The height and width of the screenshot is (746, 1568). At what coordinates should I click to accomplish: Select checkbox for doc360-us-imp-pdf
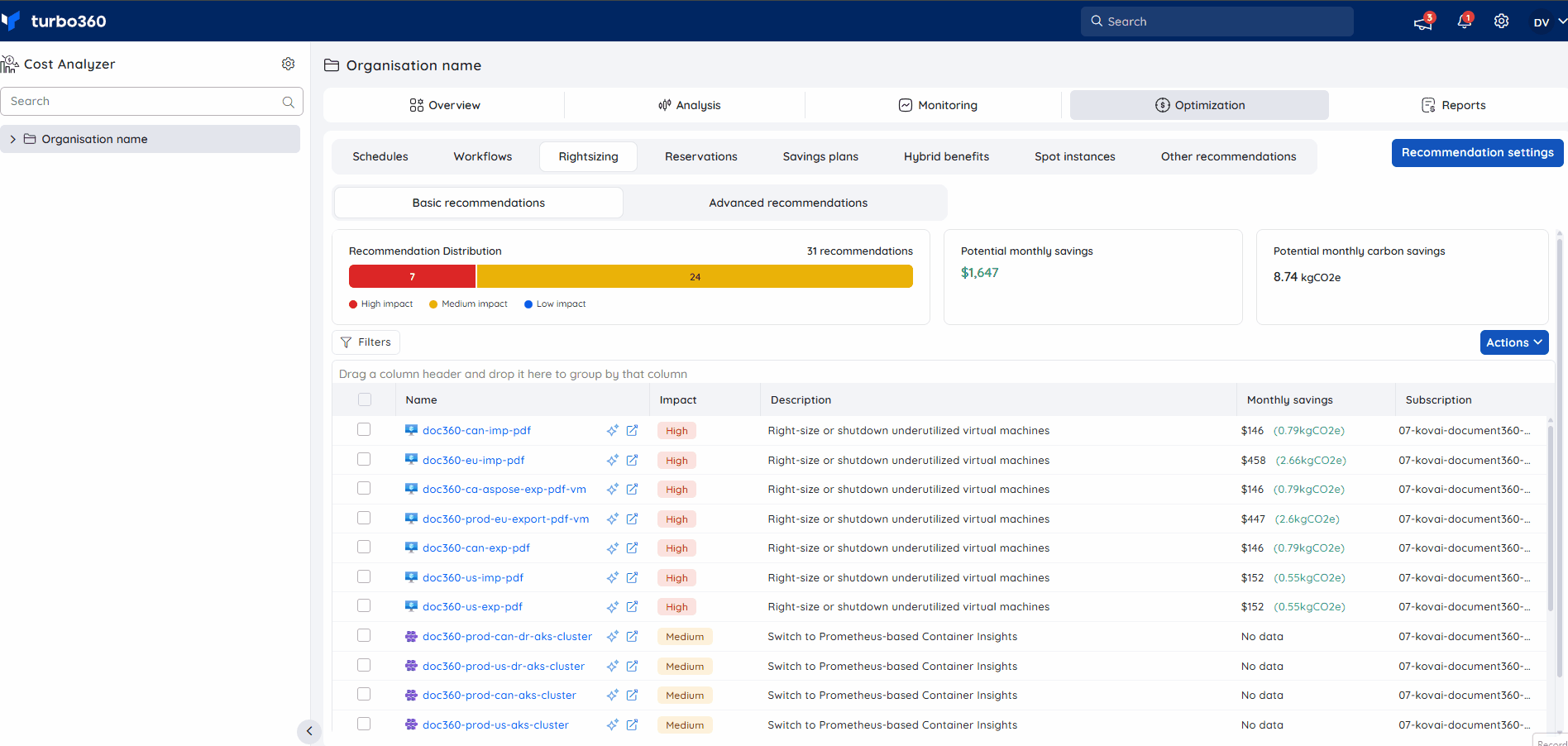coord(364,576)
